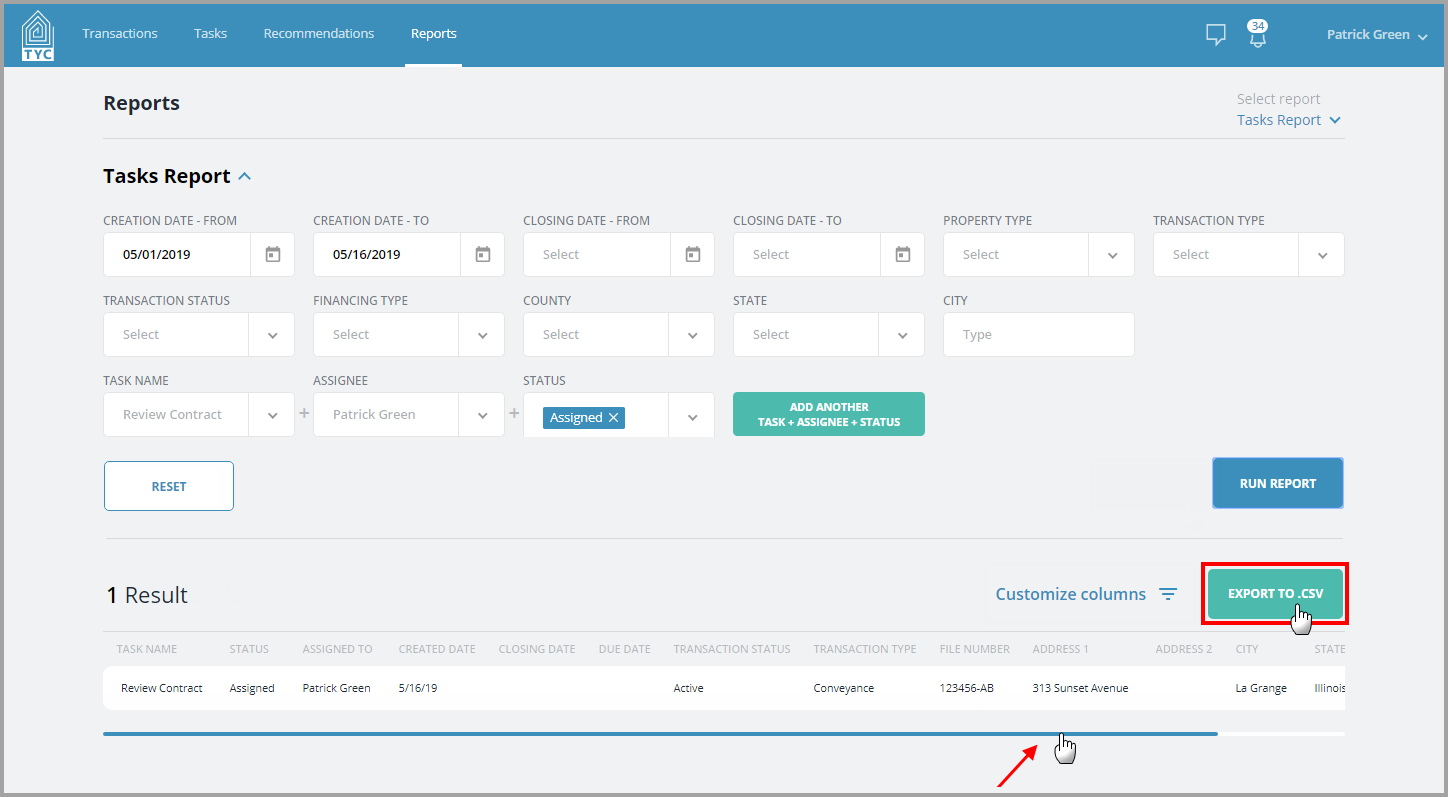Switch to the Transactions tab

119,33
